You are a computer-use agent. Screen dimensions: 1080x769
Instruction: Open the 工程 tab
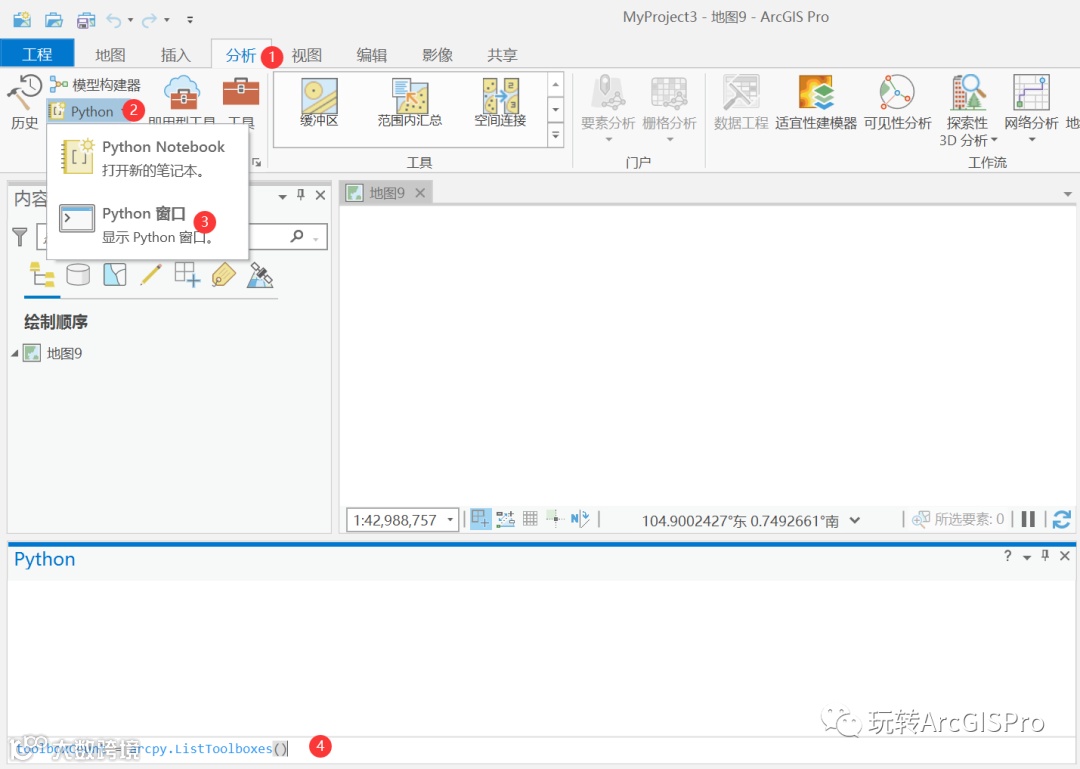(x=37, y=54)
